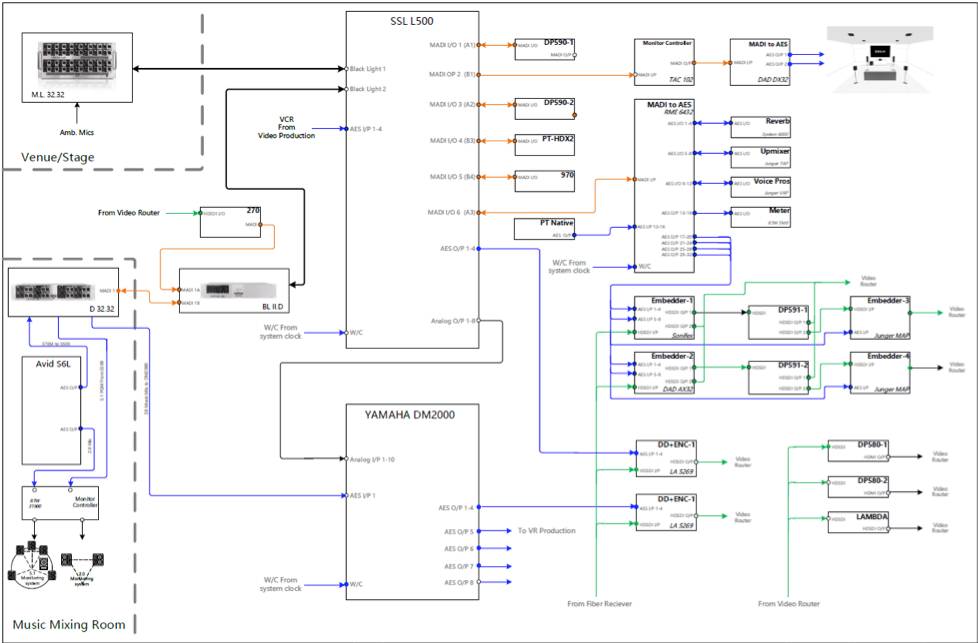
Task: Select the DP590-1 block
Action: click(x=545, y=49)
